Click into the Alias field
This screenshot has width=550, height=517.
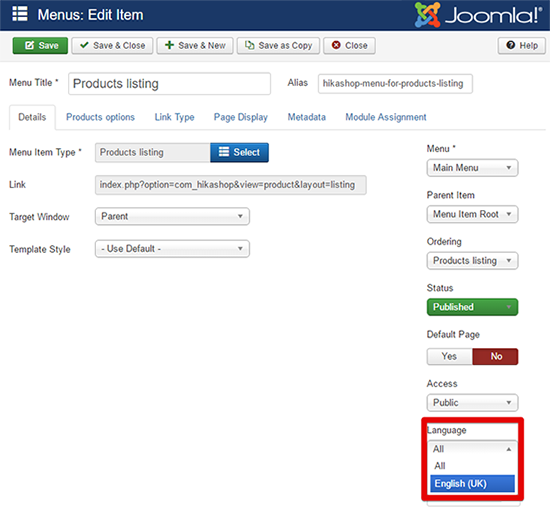click(395, 83)
